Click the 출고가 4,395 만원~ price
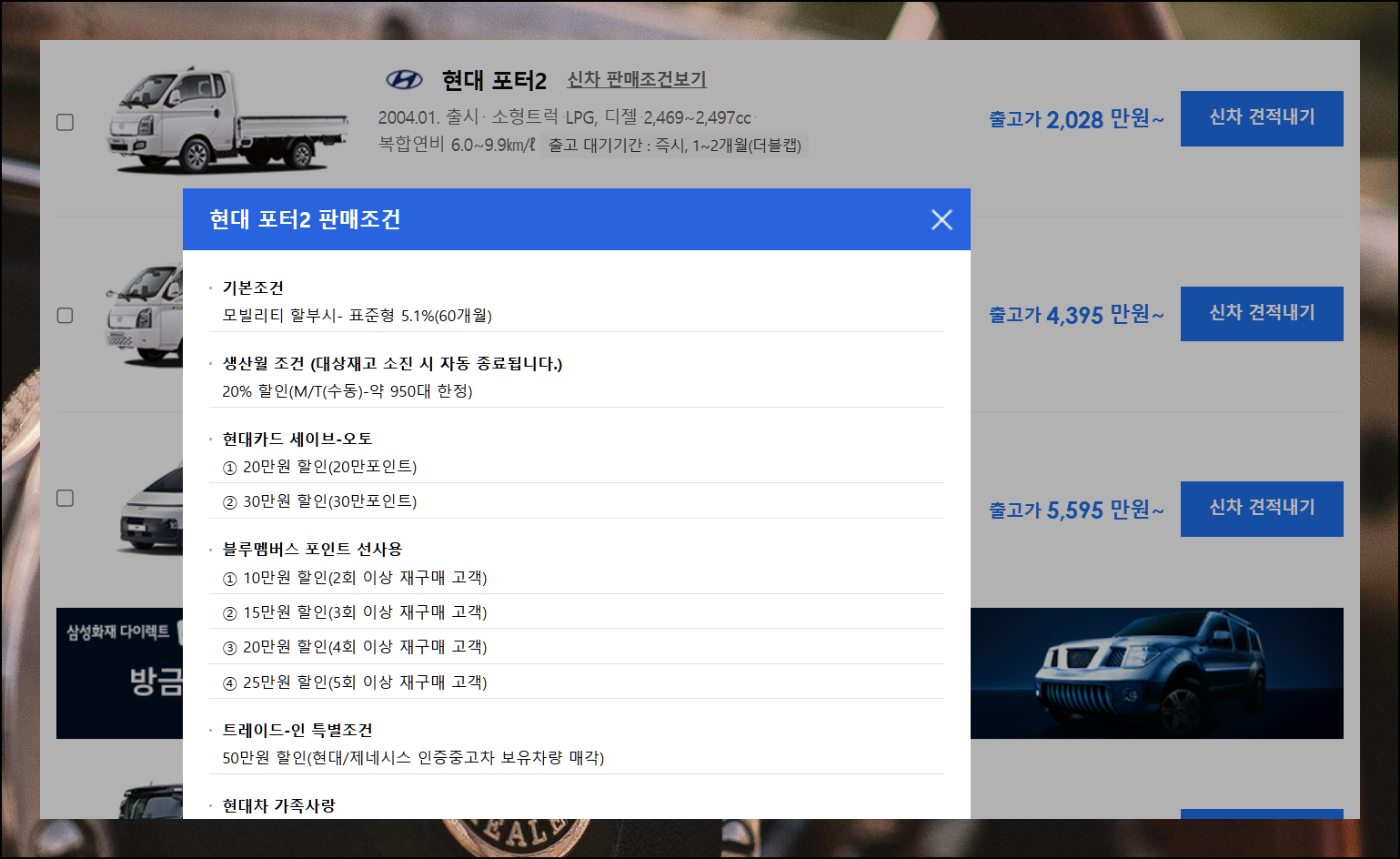 point(1077,315)
